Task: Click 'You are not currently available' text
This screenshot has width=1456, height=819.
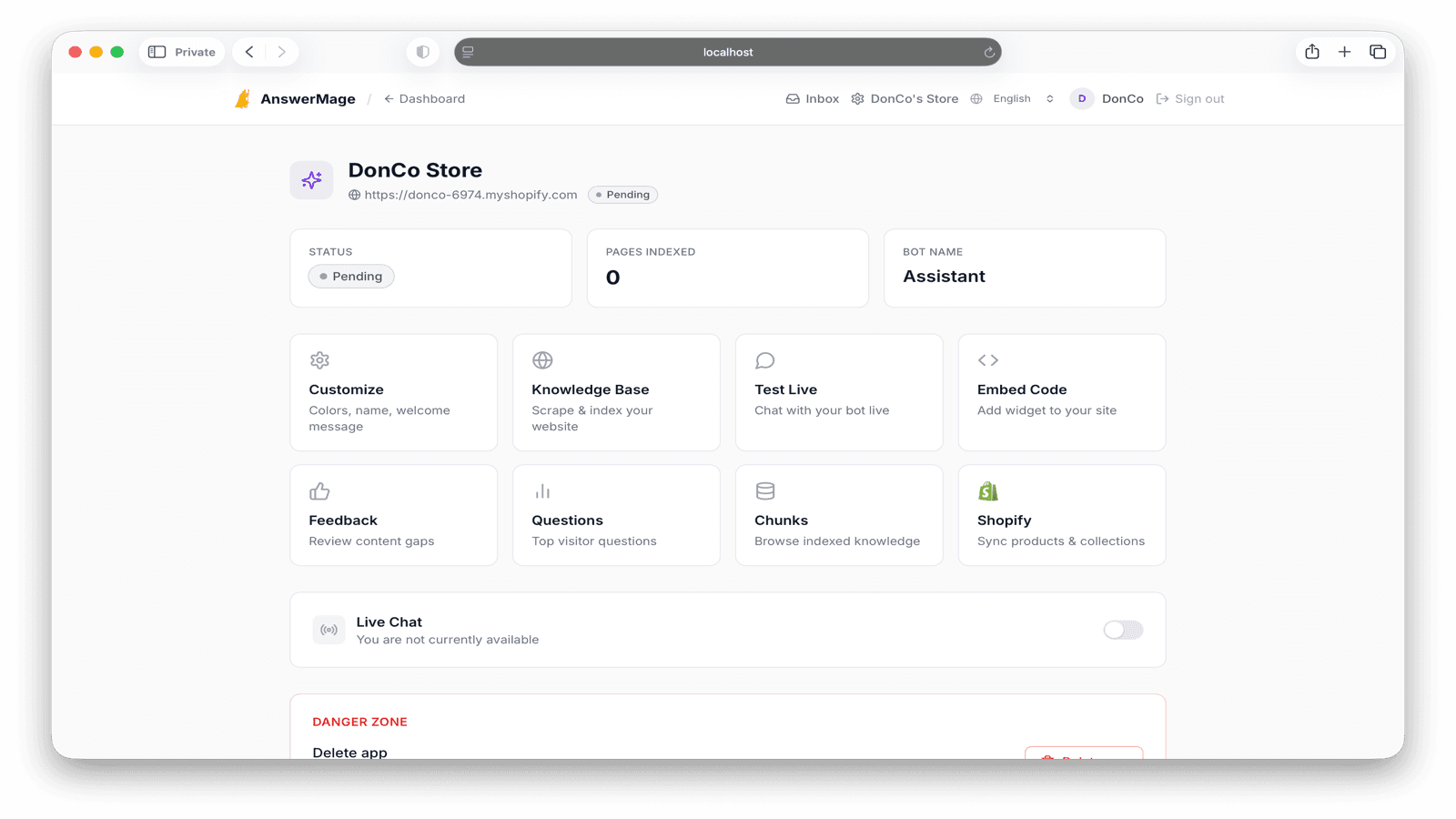Action: pyautogui.click(x=448, y=640)
